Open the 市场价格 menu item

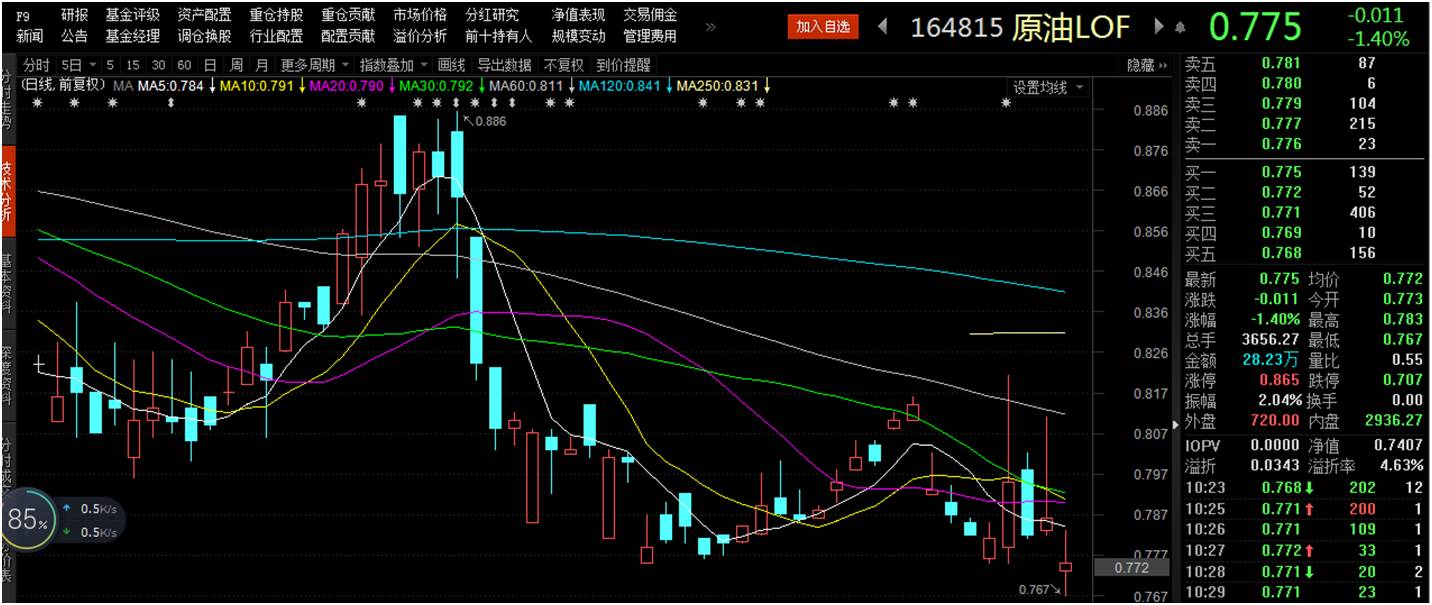pyautogui.click(x=421, y=15)
